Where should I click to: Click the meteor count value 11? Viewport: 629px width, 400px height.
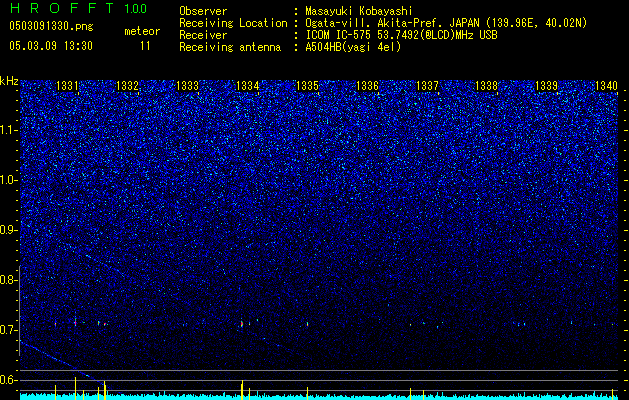tap(145, 46)
